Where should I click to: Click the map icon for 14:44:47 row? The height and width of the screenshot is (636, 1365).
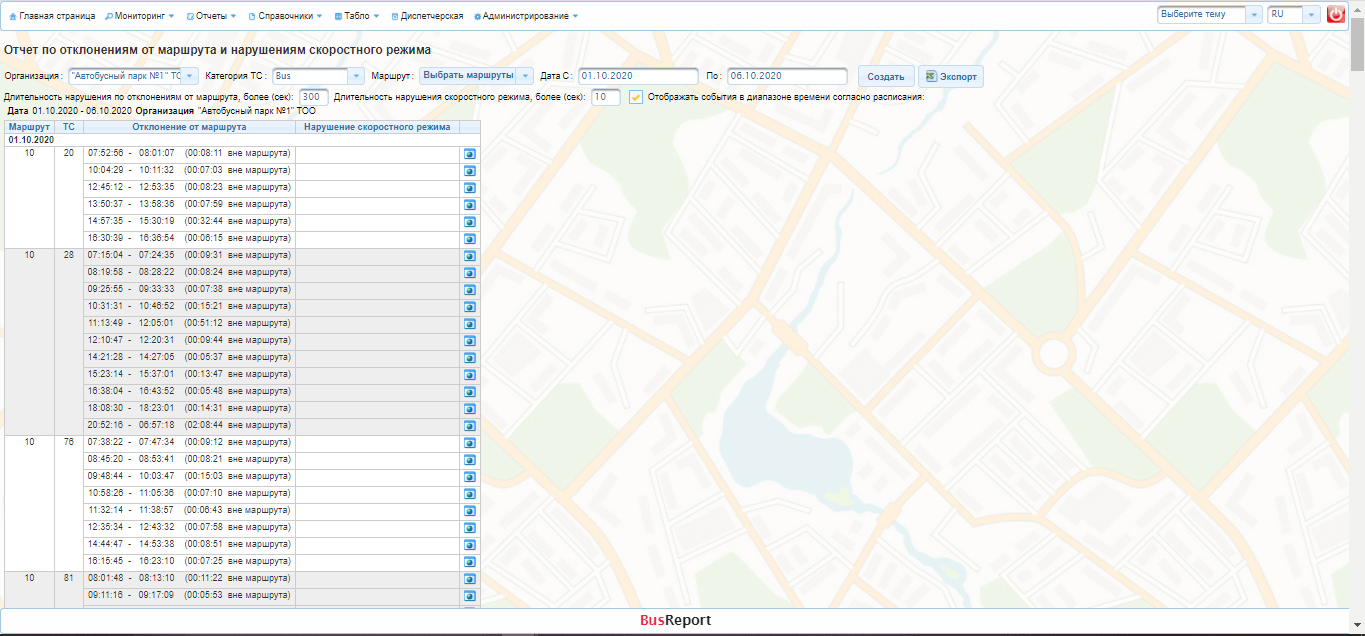click(470, 545)
